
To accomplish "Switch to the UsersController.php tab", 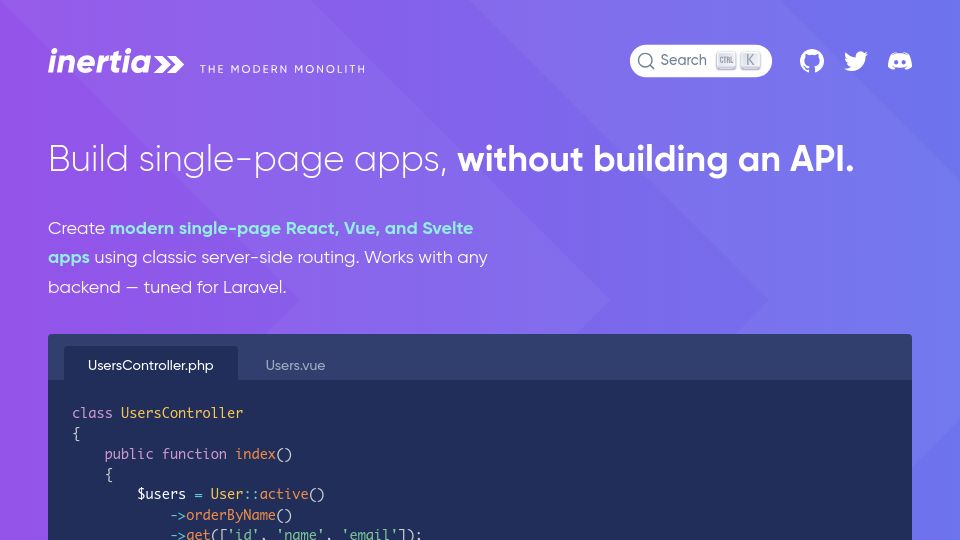I will coord(151,365).
